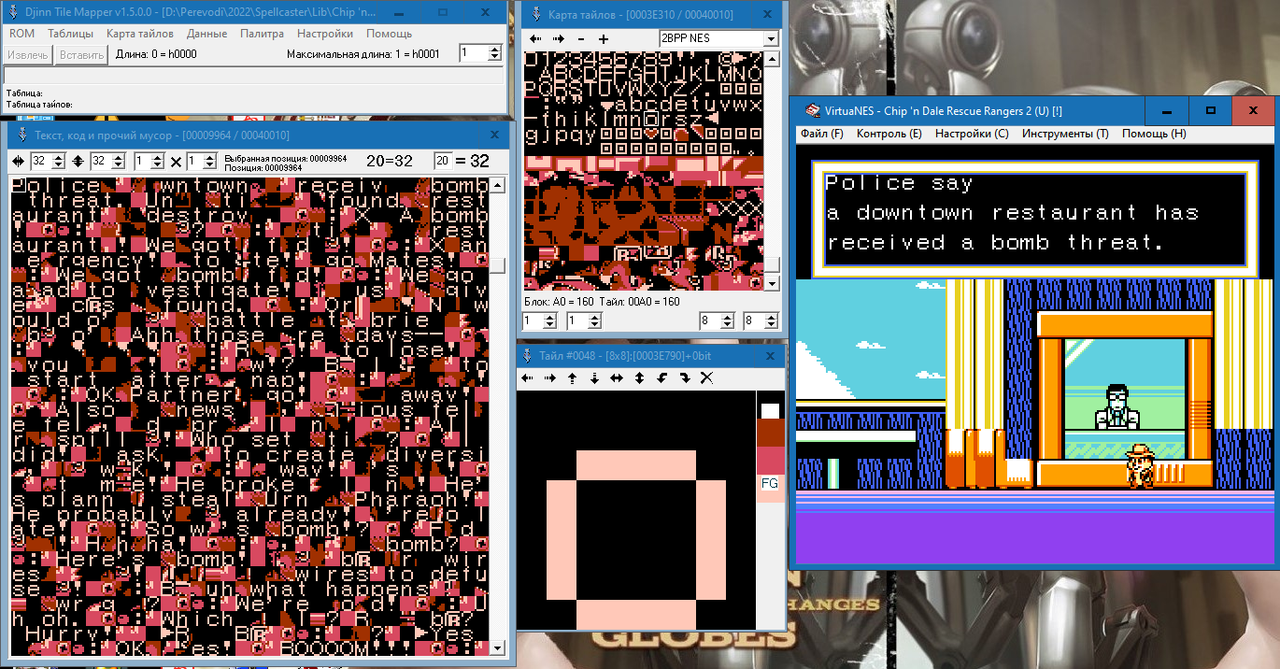Viewport: 1280px width, 669px height.
Task: Click empty text field below Извлечь
Action: (x=254, y=76)
